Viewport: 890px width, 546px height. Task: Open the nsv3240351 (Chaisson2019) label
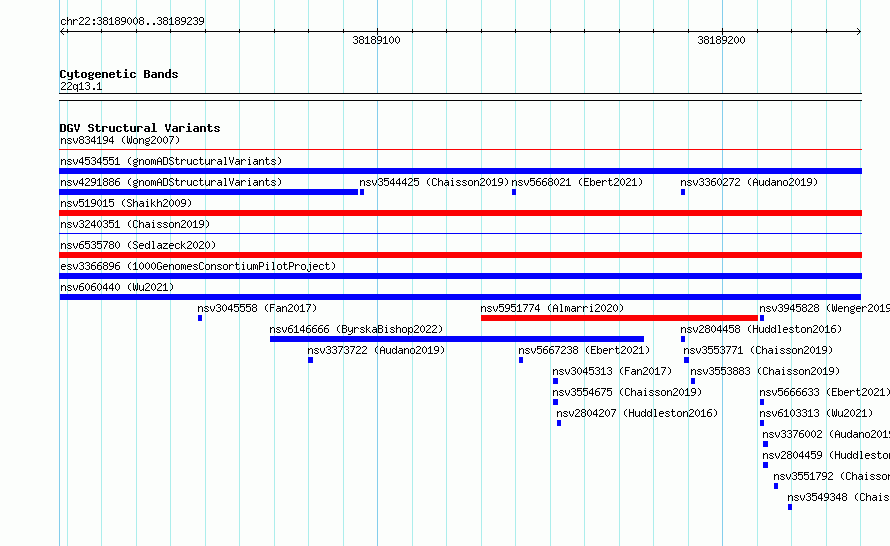(135, 224)
